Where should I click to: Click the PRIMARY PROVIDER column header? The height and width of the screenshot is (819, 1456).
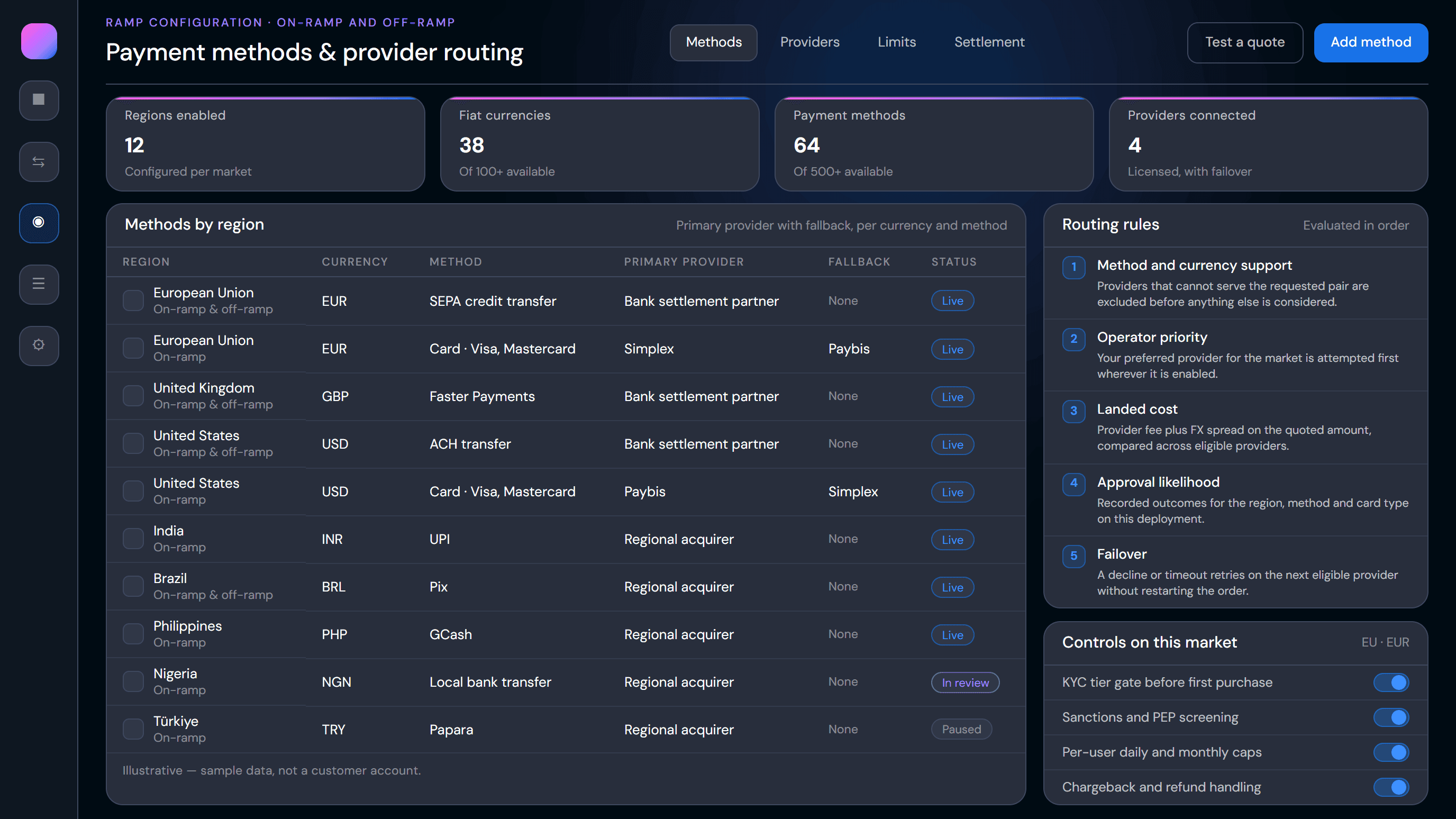click(684, 262)
